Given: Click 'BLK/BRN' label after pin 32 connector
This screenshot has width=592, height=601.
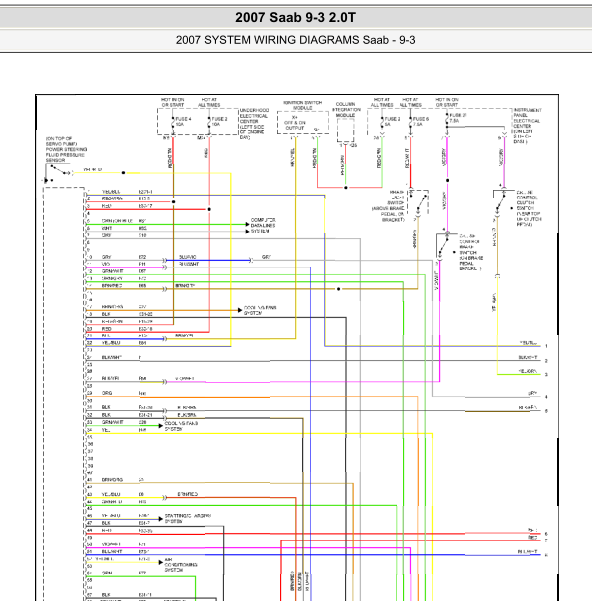Looking at the screenshot, I should pyautogui.click(x=187, y=415).
